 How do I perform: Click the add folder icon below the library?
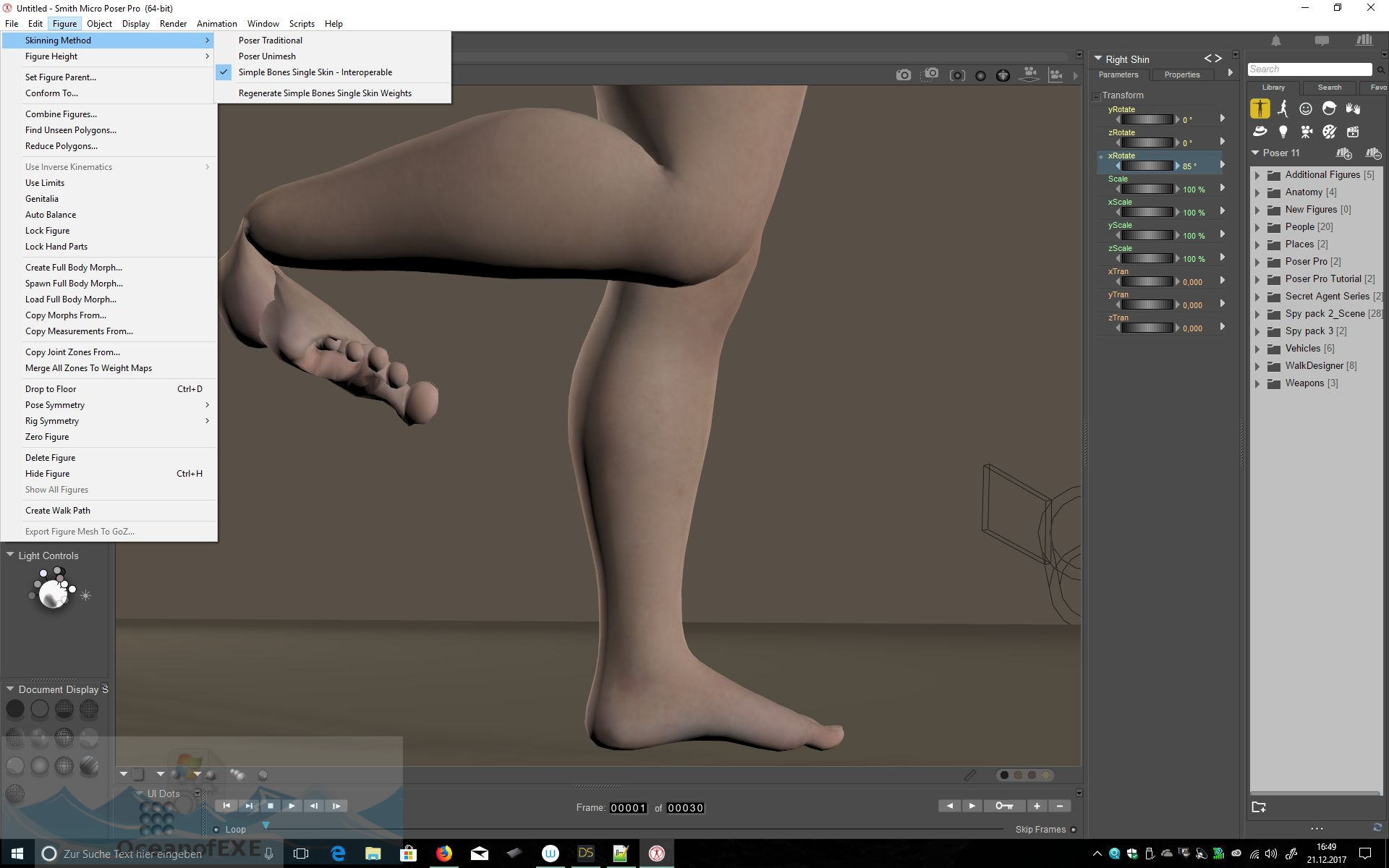point(1259,807)
